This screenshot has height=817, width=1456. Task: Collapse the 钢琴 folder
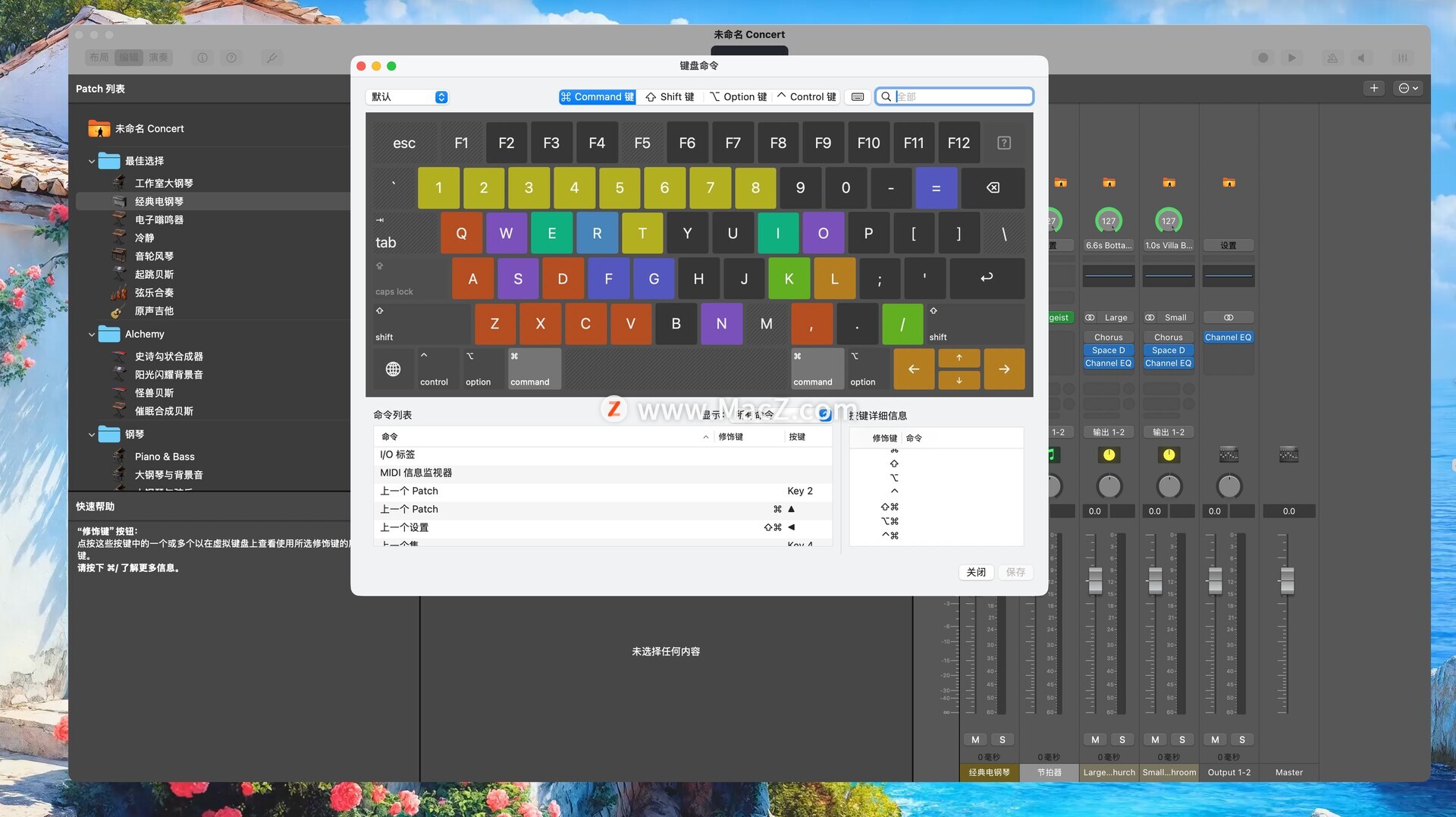pyautogui.click(x=92, y=435)
